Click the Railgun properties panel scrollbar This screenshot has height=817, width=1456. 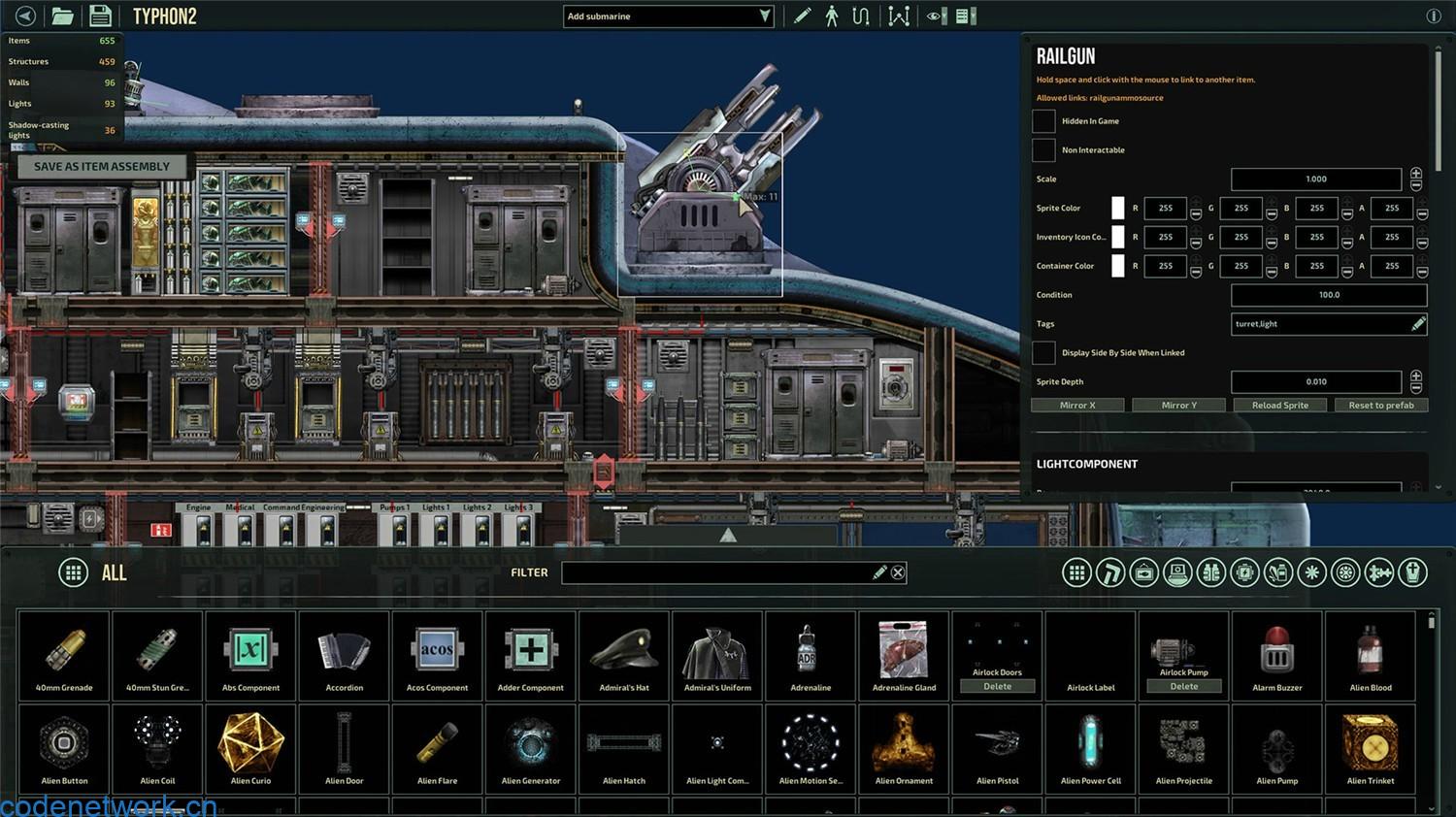(x=1438, y=112)
